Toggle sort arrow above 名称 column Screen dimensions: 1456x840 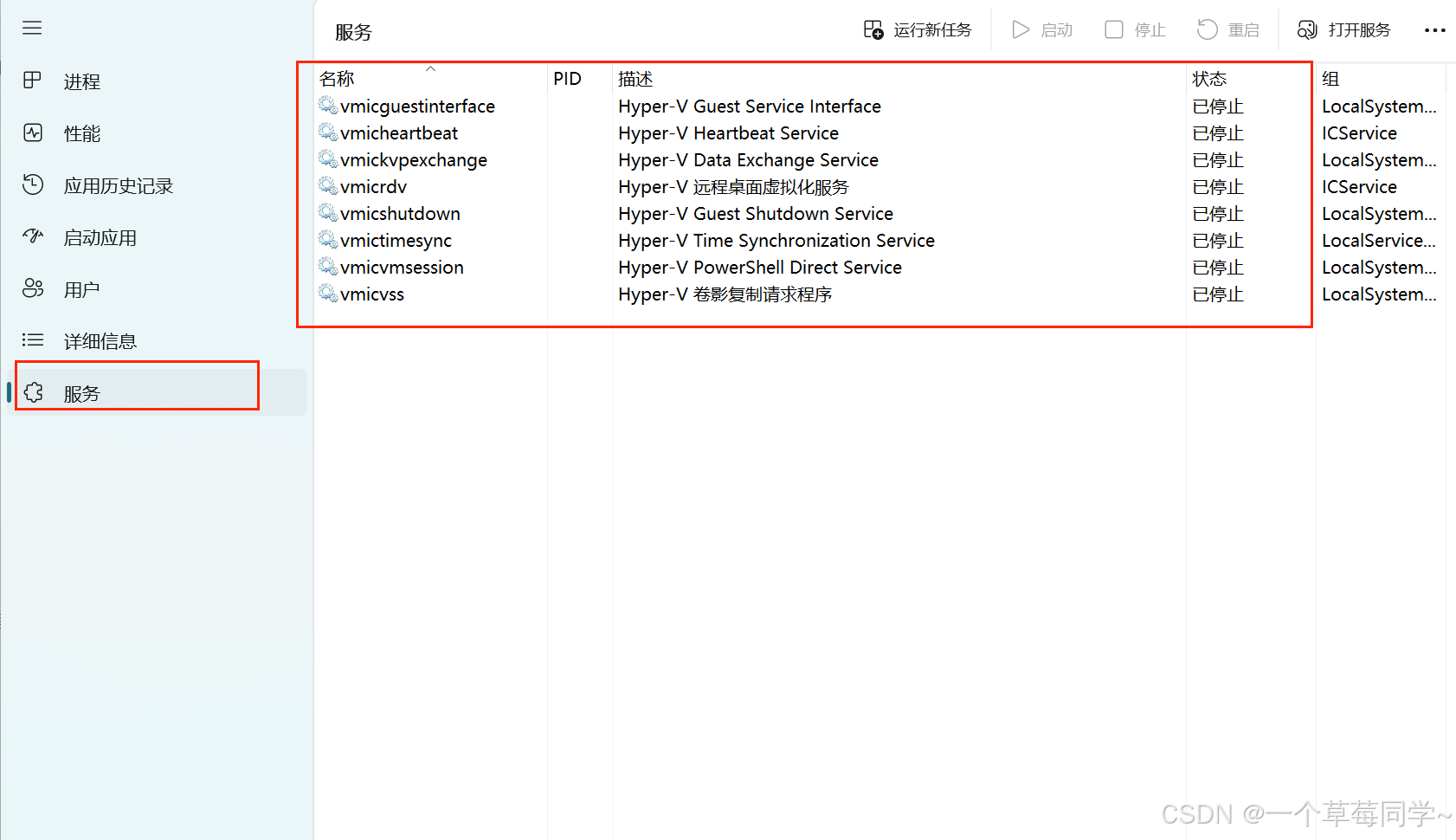(430, 68)
